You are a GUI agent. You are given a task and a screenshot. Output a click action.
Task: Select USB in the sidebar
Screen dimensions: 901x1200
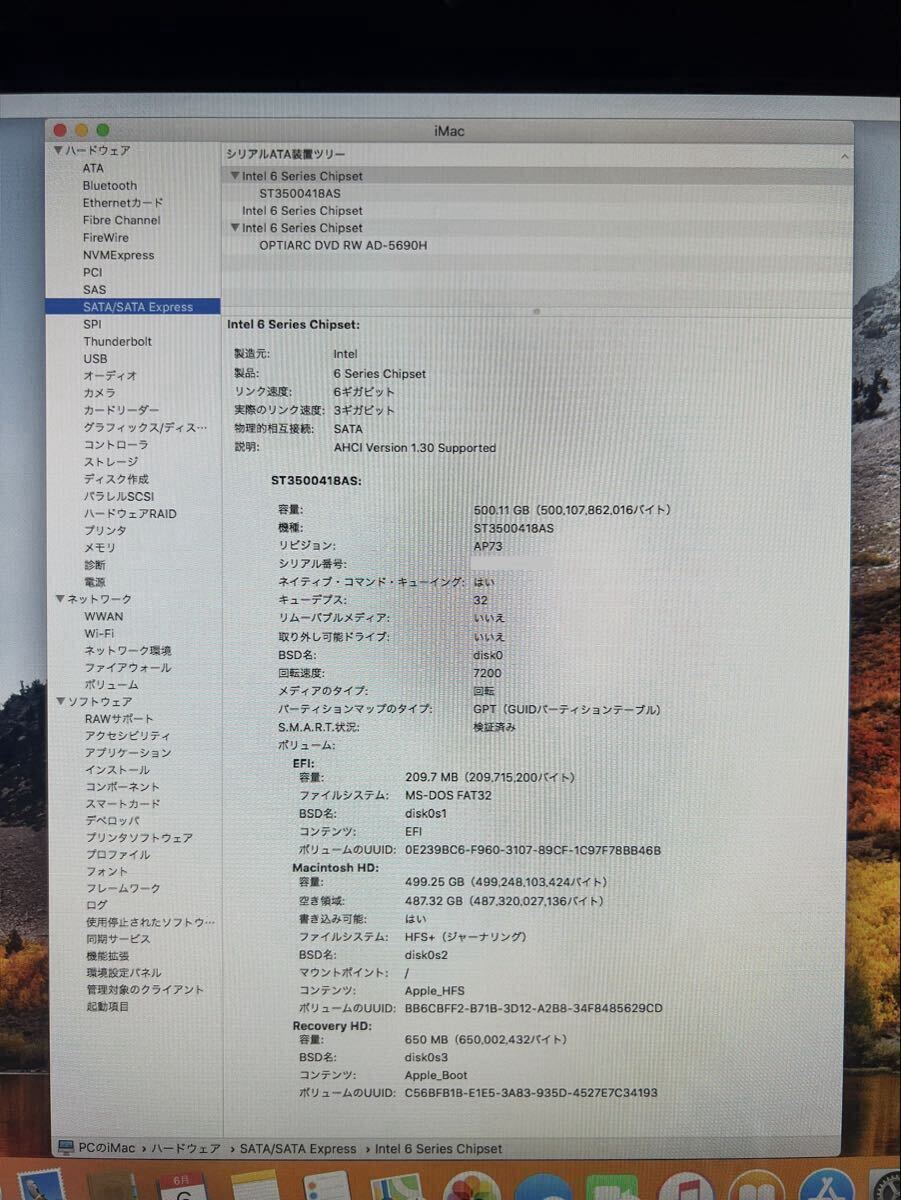95,359
